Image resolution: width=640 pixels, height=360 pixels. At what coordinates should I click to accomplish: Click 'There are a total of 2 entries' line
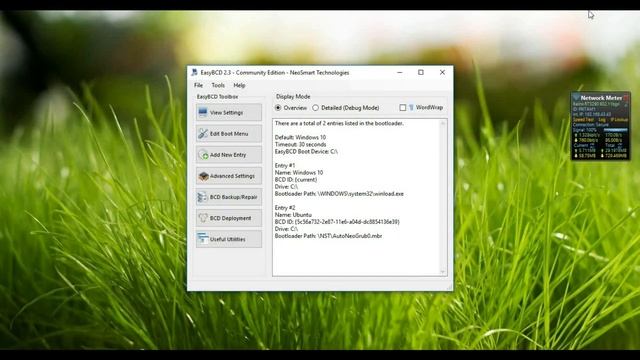tap(339, 123)
